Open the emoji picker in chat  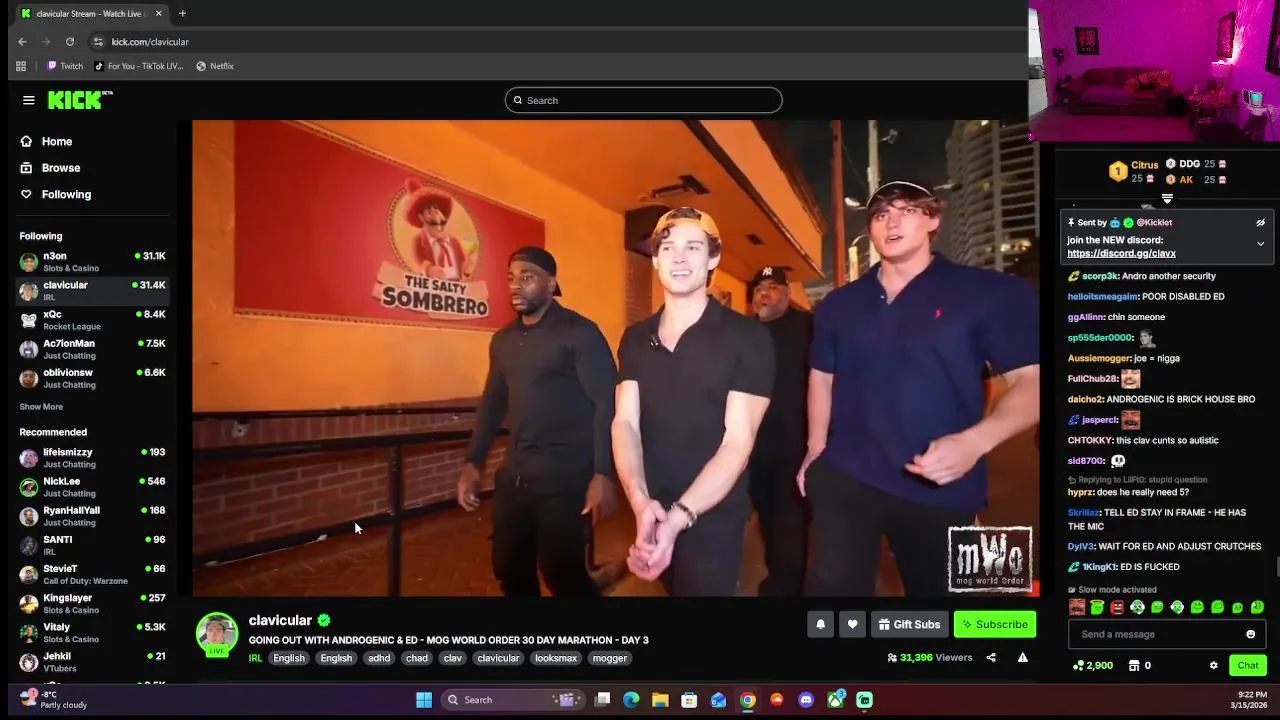(1250, 634)
